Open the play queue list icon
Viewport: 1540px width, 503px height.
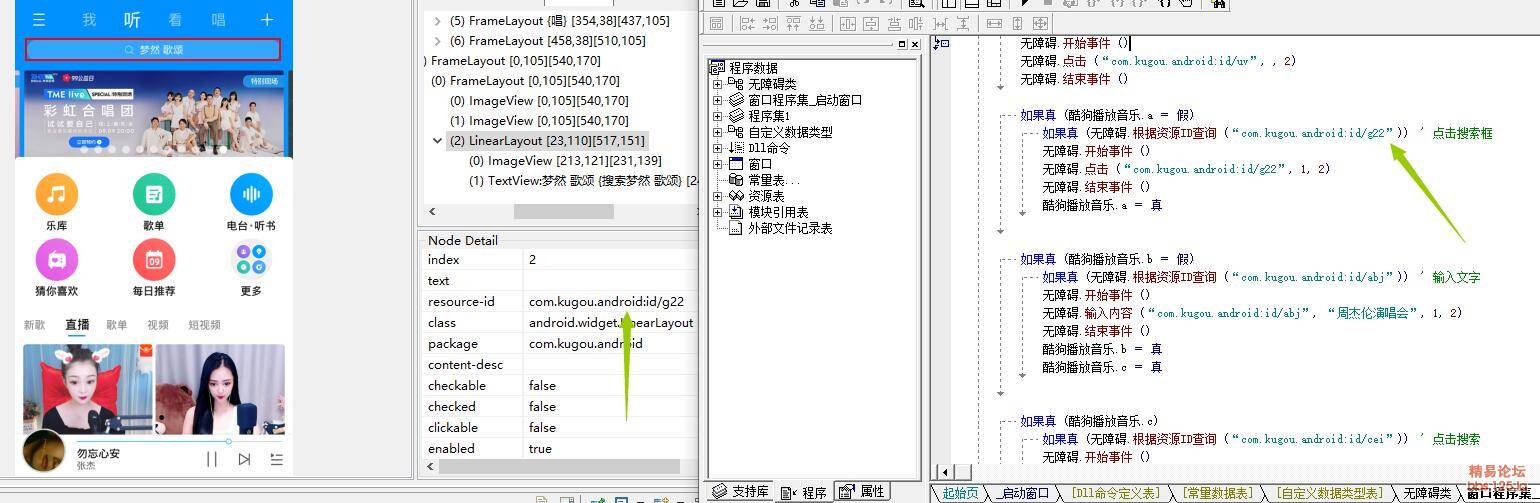pos(277,459)
